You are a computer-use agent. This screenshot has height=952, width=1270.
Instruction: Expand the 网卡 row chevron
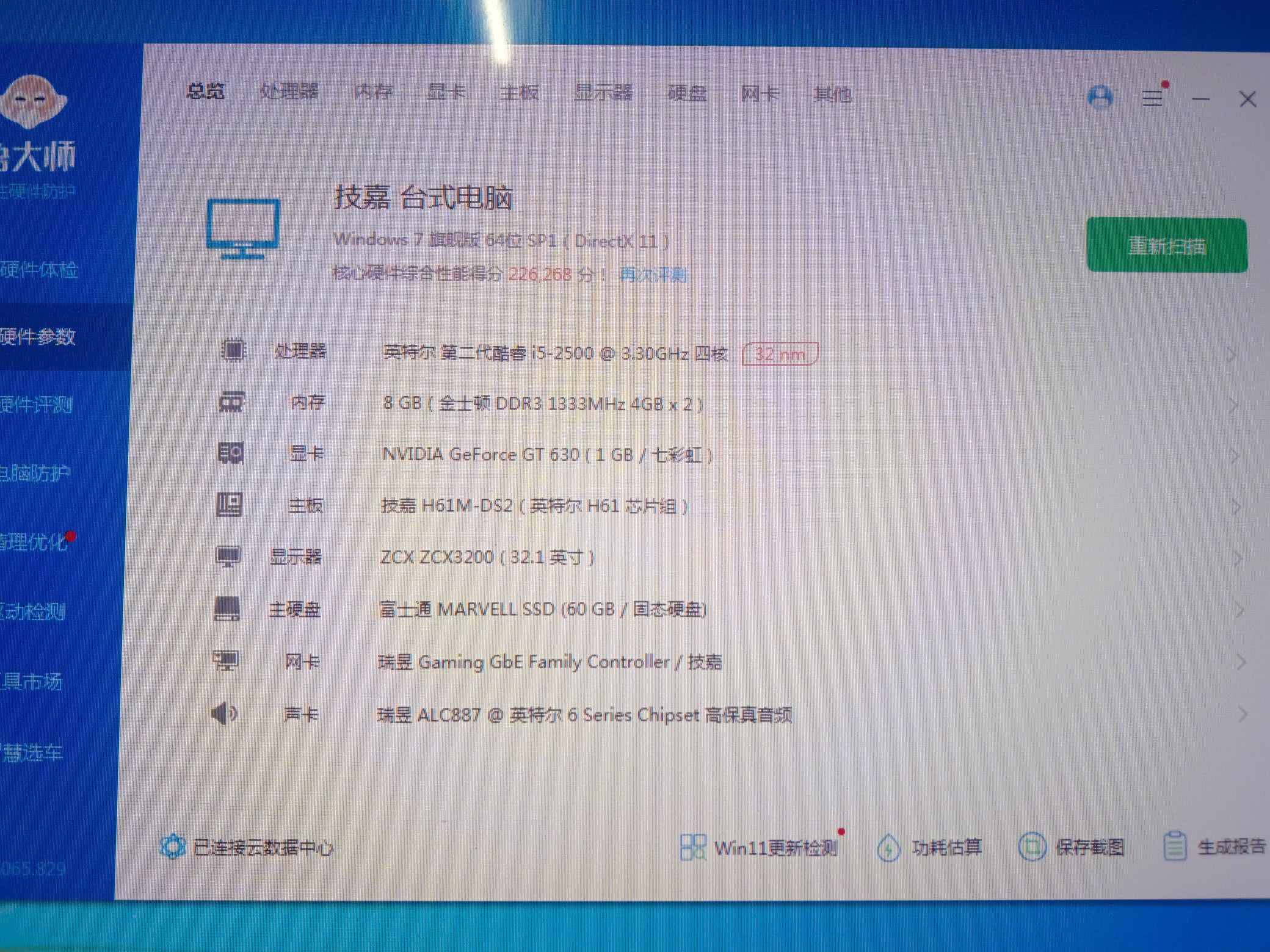click(1241, 662)
